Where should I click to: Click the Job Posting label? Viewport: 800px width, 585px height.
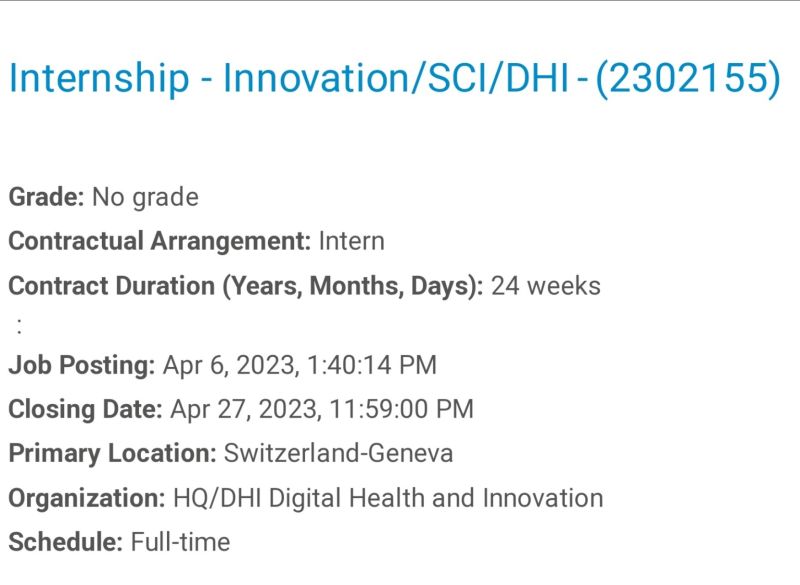82,365
